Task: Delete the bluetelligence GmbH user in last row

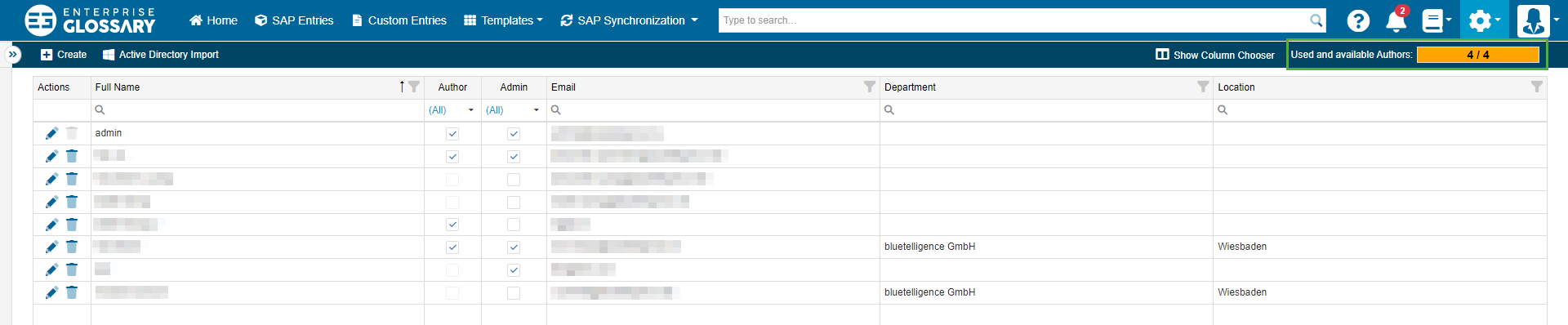Action: pyautogui.click(x=72, y=292)
